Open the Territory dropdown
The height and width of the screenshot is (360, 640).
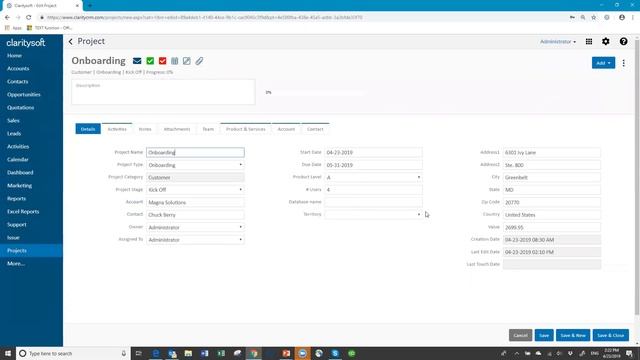pos(373,214)
